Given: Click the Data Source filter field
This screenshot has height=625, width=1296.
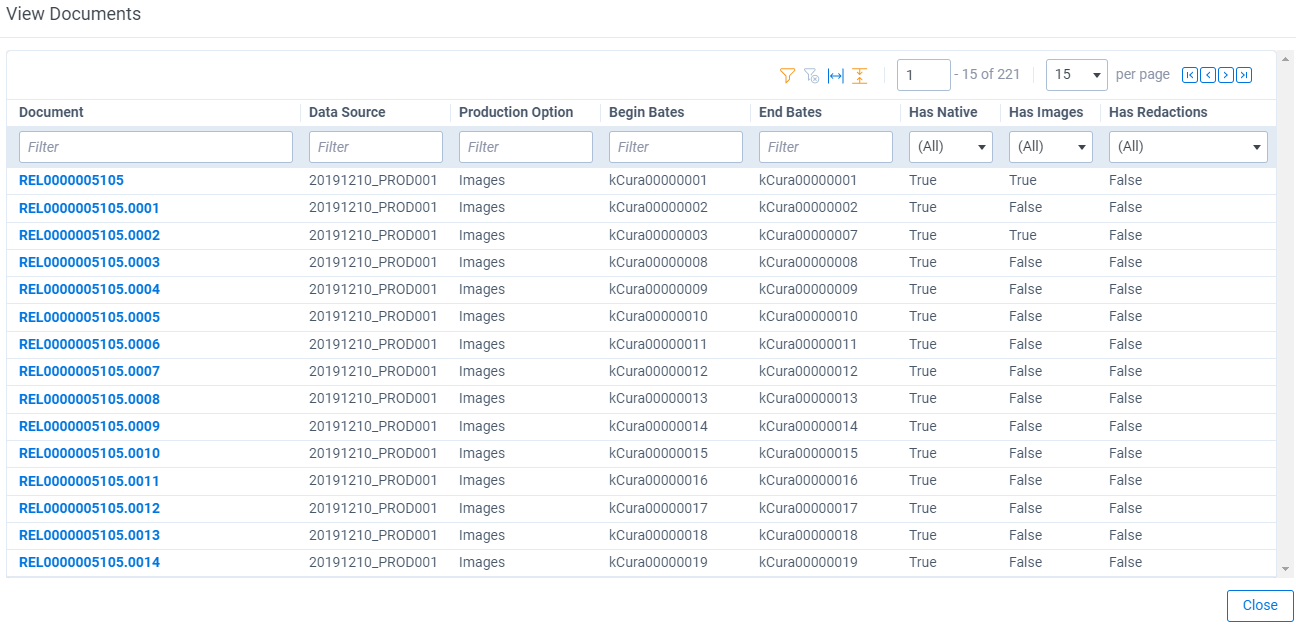Looking at the screenshot, I should click(x=376, y=147).
